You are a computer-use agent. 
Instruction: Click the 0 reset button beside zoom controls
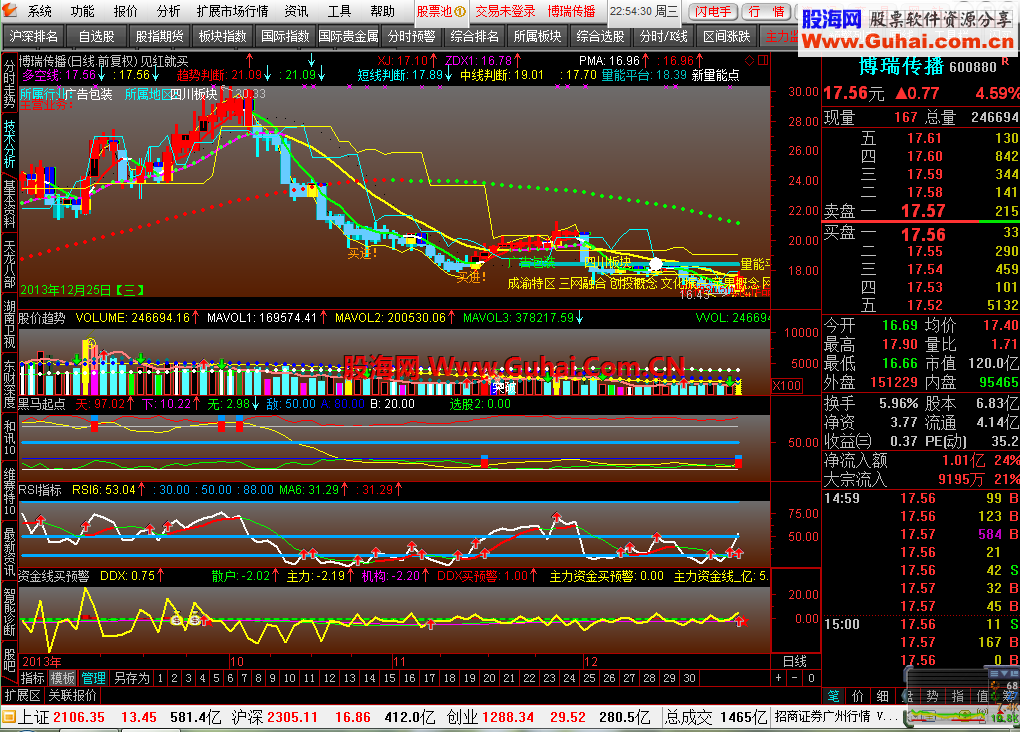811,678
